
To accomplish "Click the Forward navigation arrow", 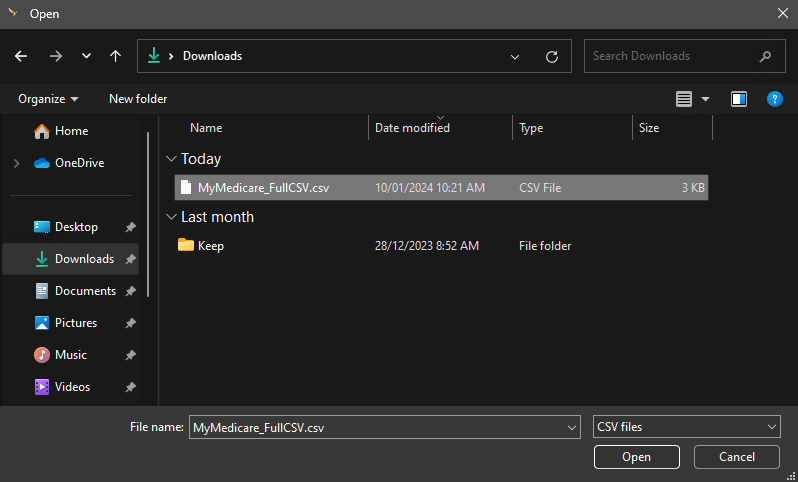I will pos(55,56).
